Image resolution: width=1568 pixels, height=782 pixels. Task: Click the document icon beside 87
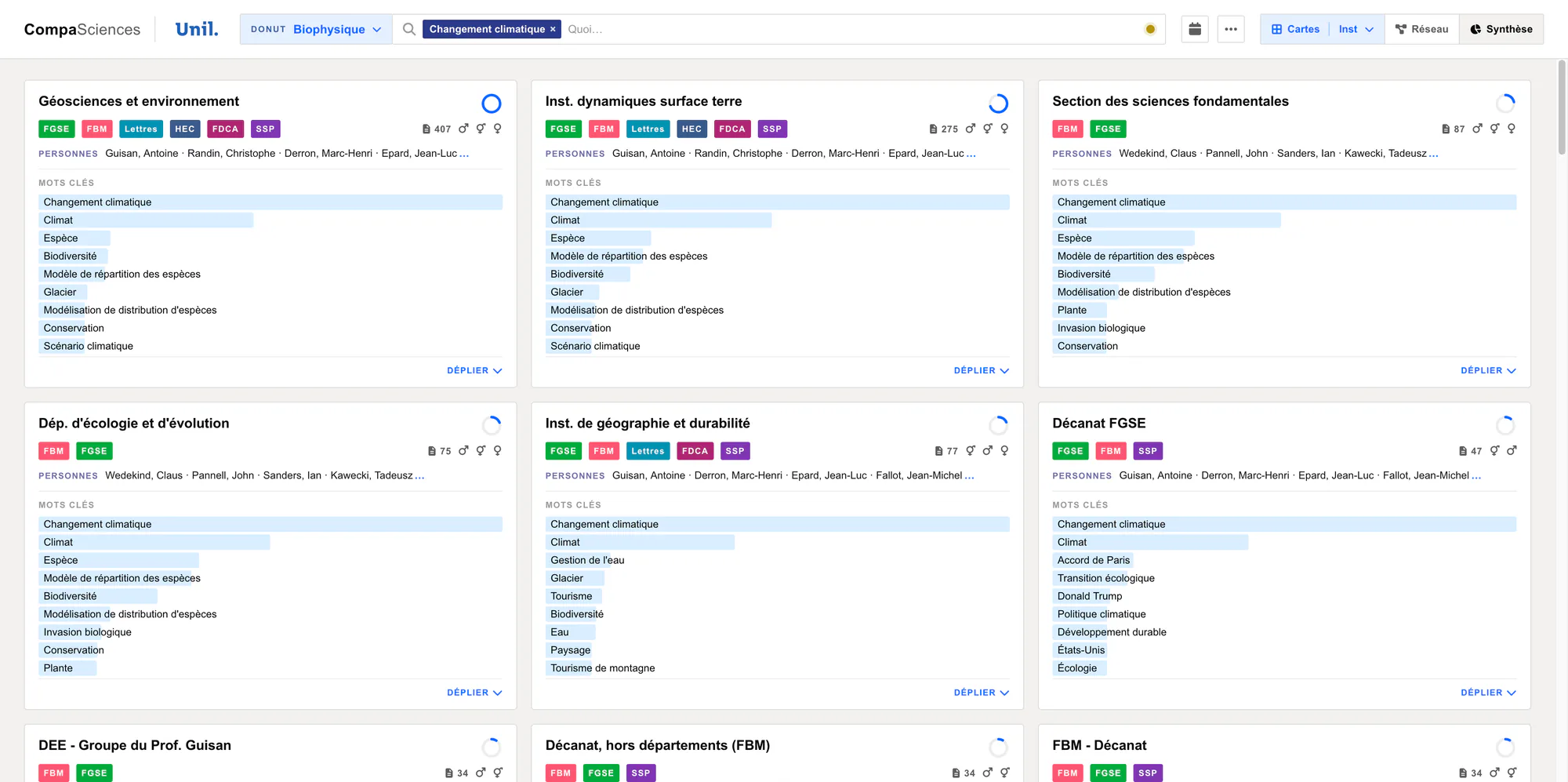click(1446, 129)
